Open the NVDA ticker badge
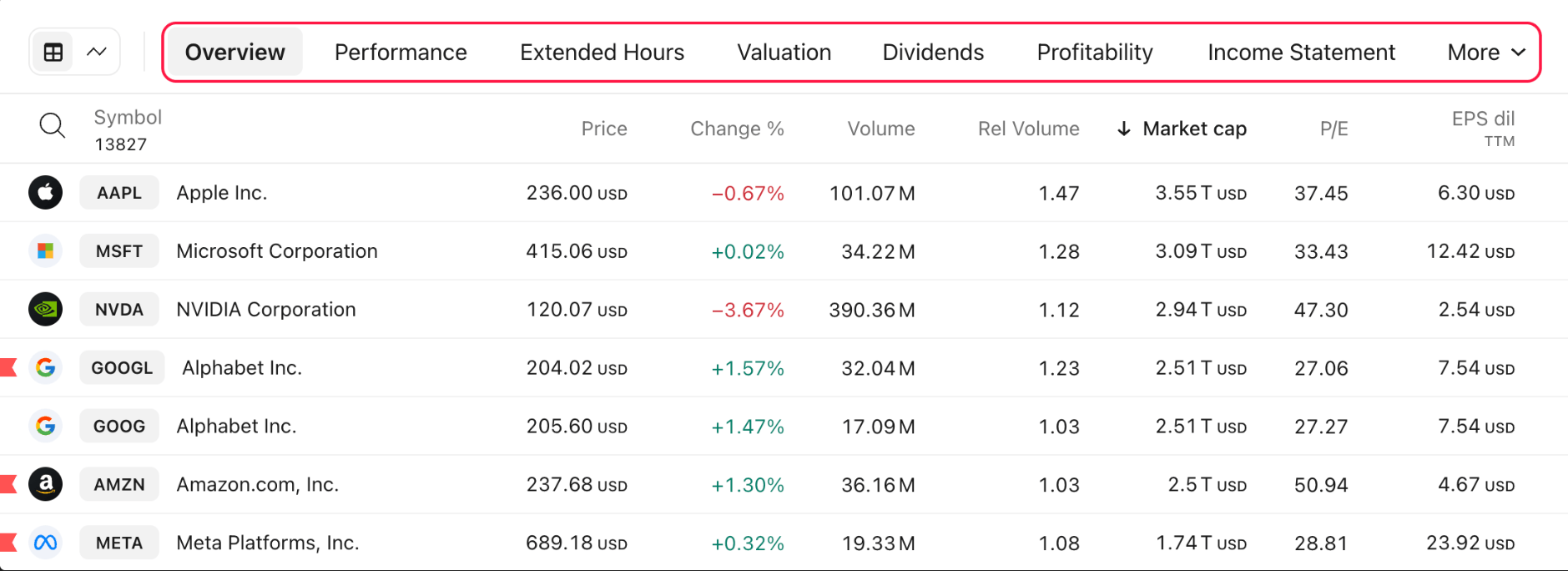The width and height of the screenshot is (1568, 571). [x=119, y=310]
